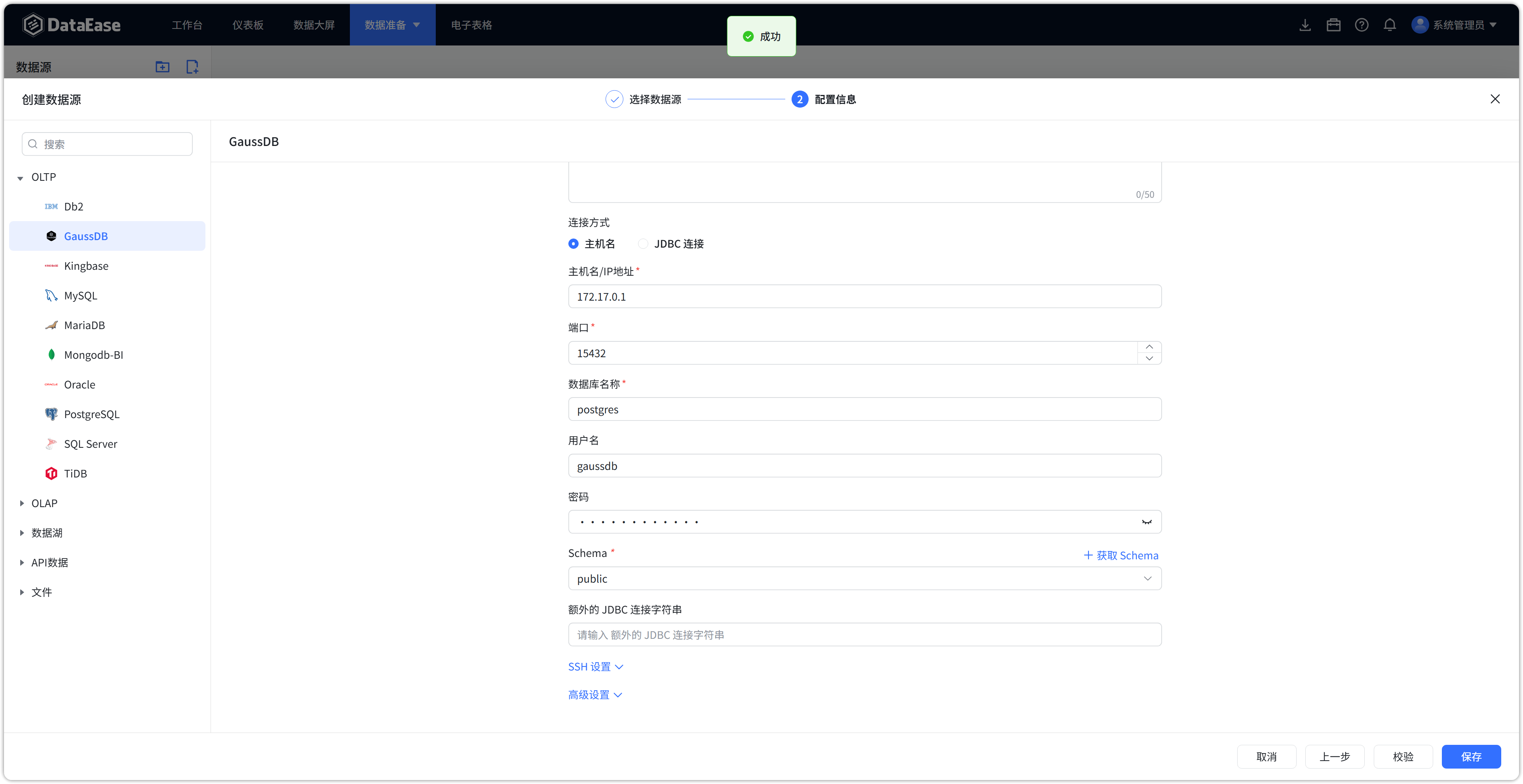Click the DataEase logo
Image resolution: width=1523 pixels, height=784 pixels.
(72, 25)
